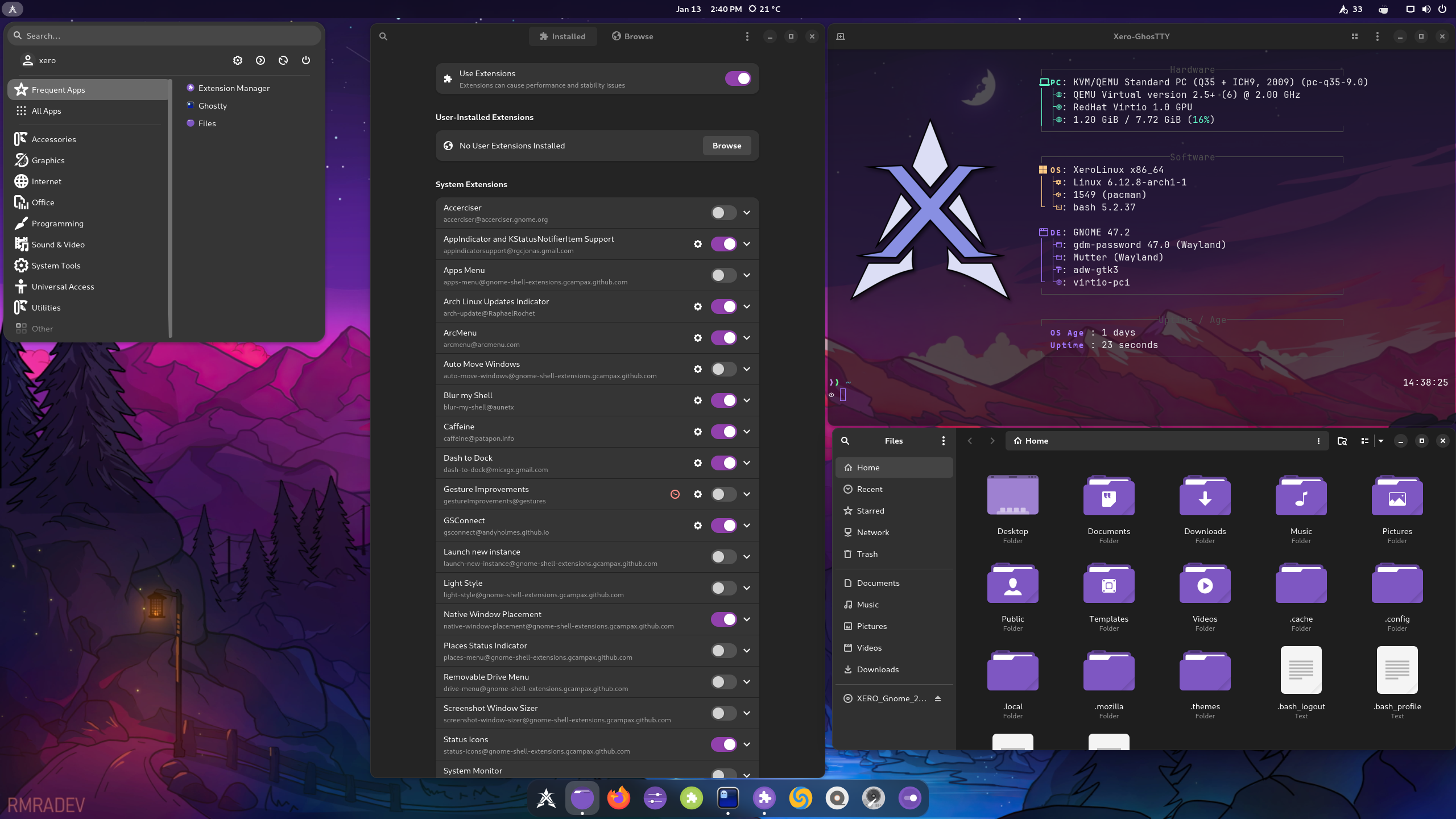Expand the Dash to Dock extension chevron
1456x819 pixels.
point(748,462)
